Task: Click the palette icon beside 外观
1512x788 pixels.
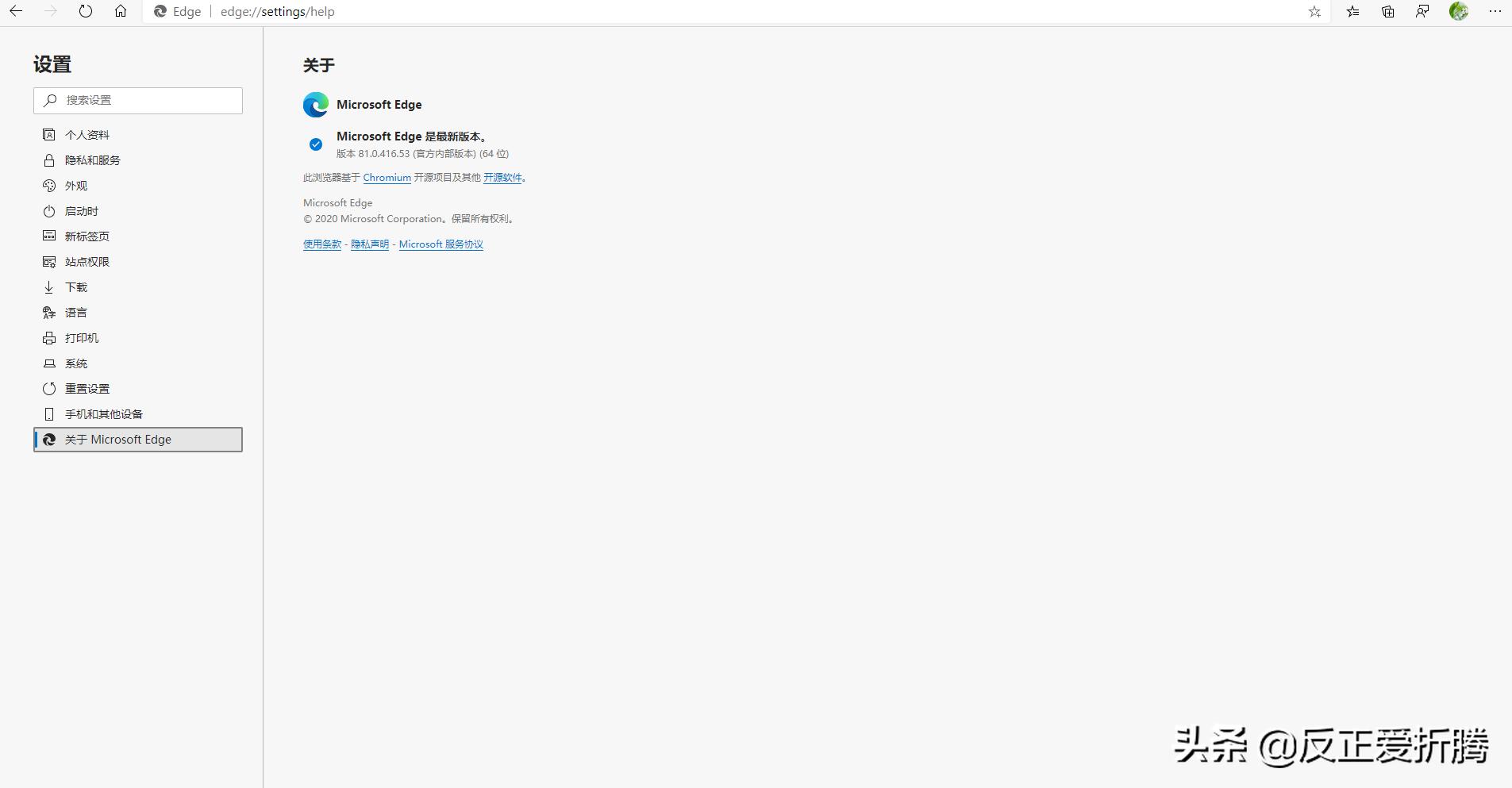Action: tap(49, 186)
